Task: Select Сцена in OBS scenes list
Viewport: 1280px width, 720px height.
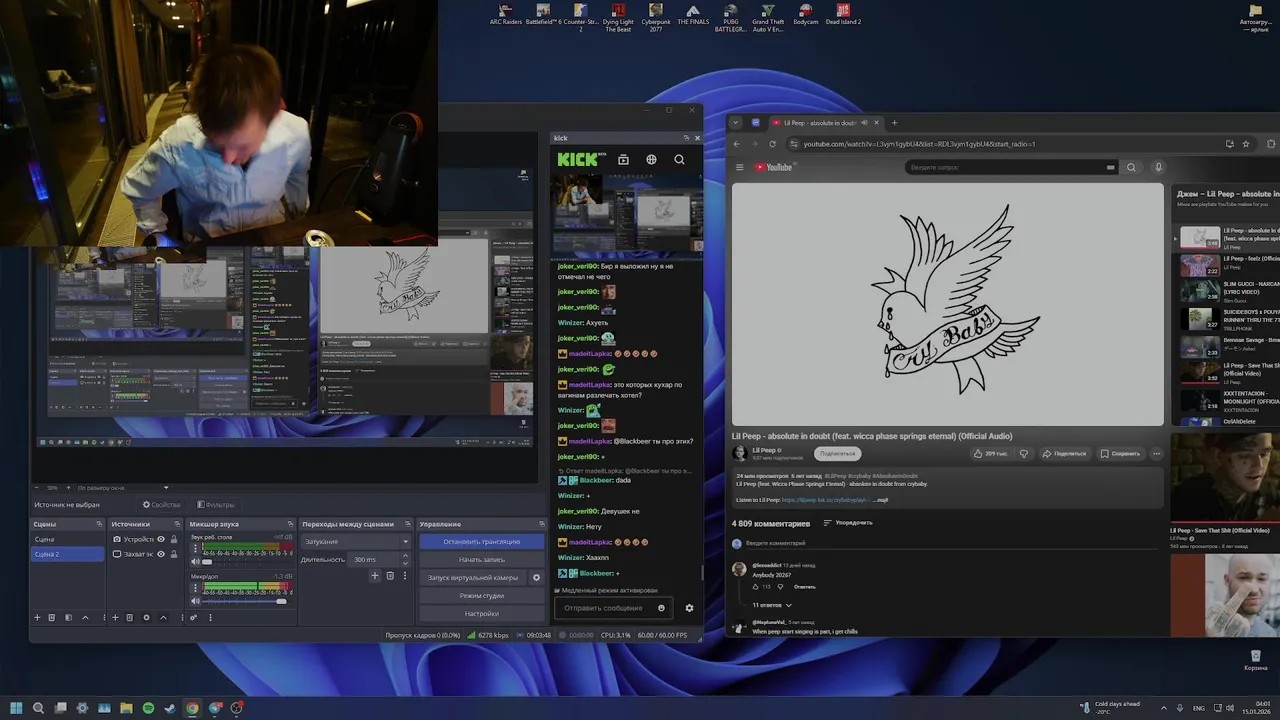Action: pyautogui.click(x=67, y=539)
